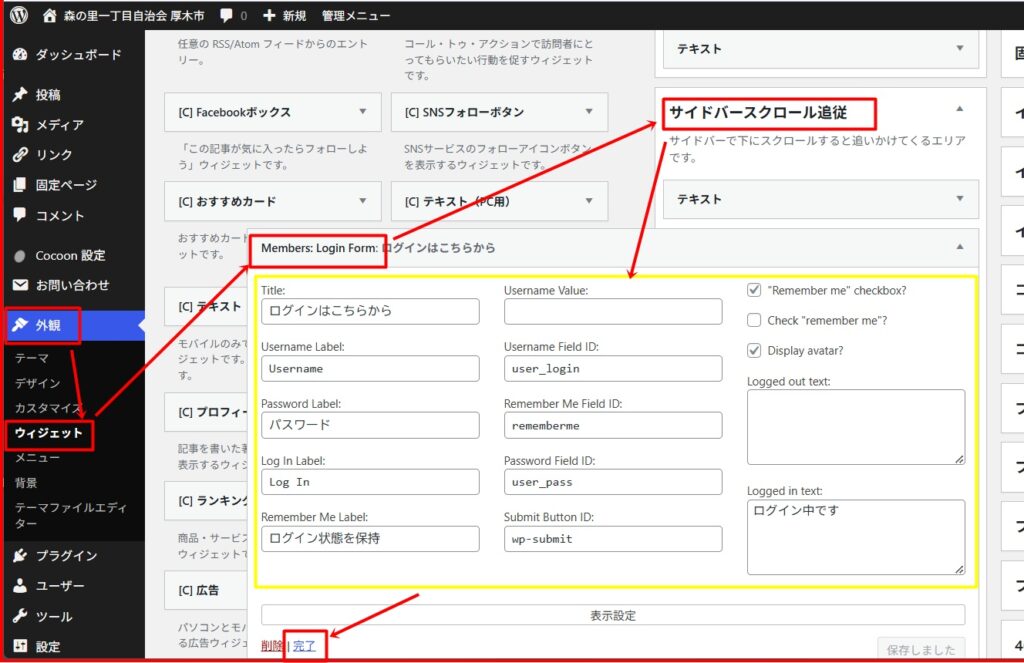The width and height of the screenshot is (1024, 663).
Task: Select the 投稿 pushpin icon
Action: pyautogui.click(x=20, y=95)
